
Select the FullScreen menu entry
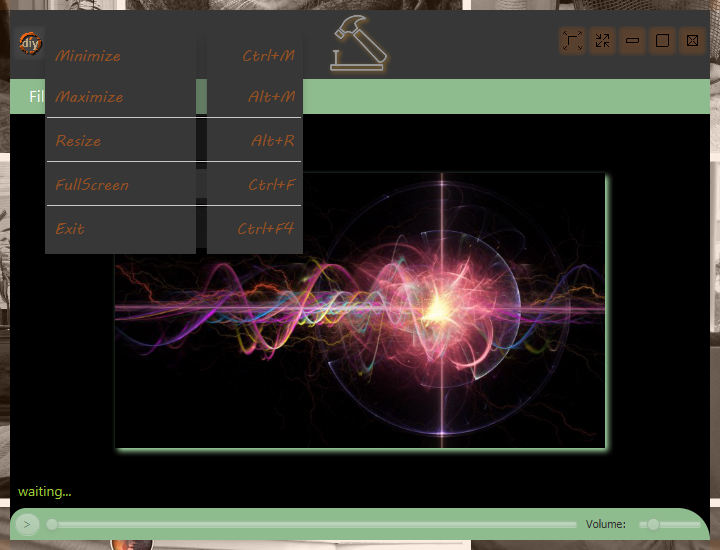pos(174,185)
